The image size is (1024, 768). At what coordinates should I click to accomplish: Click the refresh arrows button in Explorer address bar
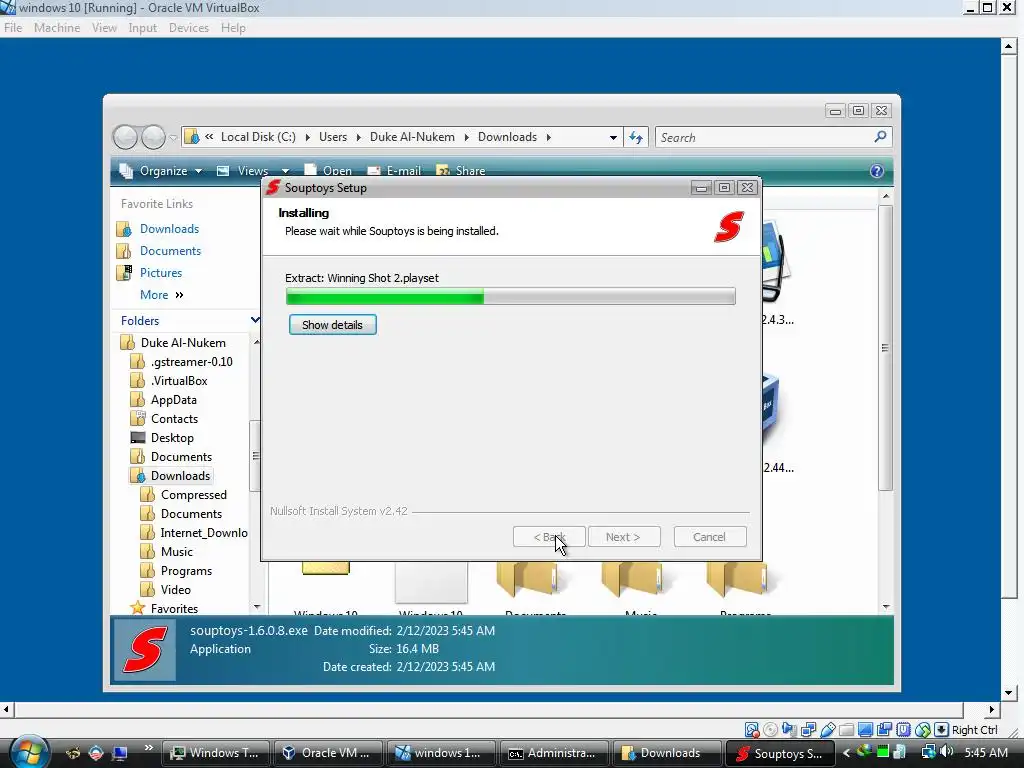tap(635, 137)
